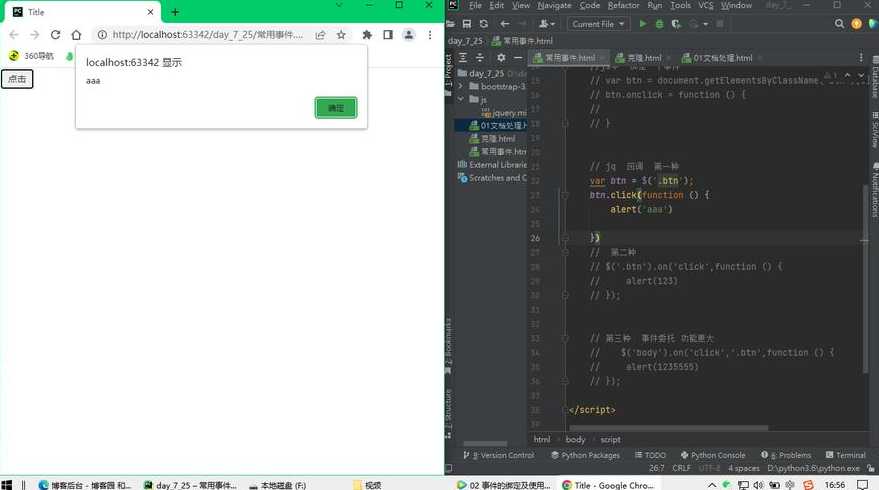The height and width of the screenshot is (490, 879).
Task: Open Current File run configuration dropdown
Action: pyautogui.click(x=598, y=24)
